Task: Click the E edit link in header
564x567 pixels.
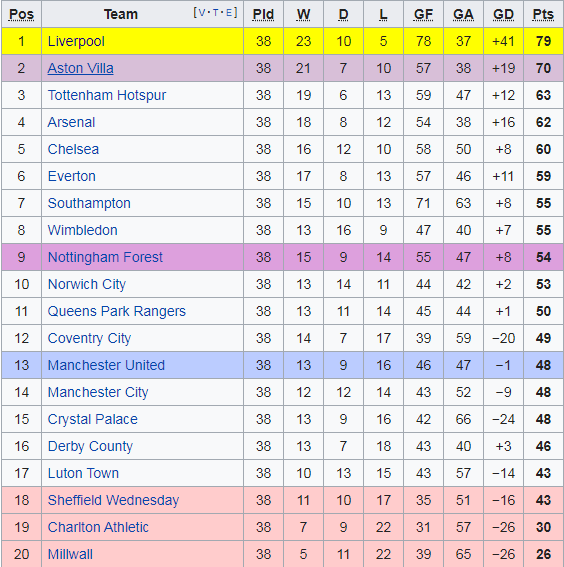Action: point(229,13)
